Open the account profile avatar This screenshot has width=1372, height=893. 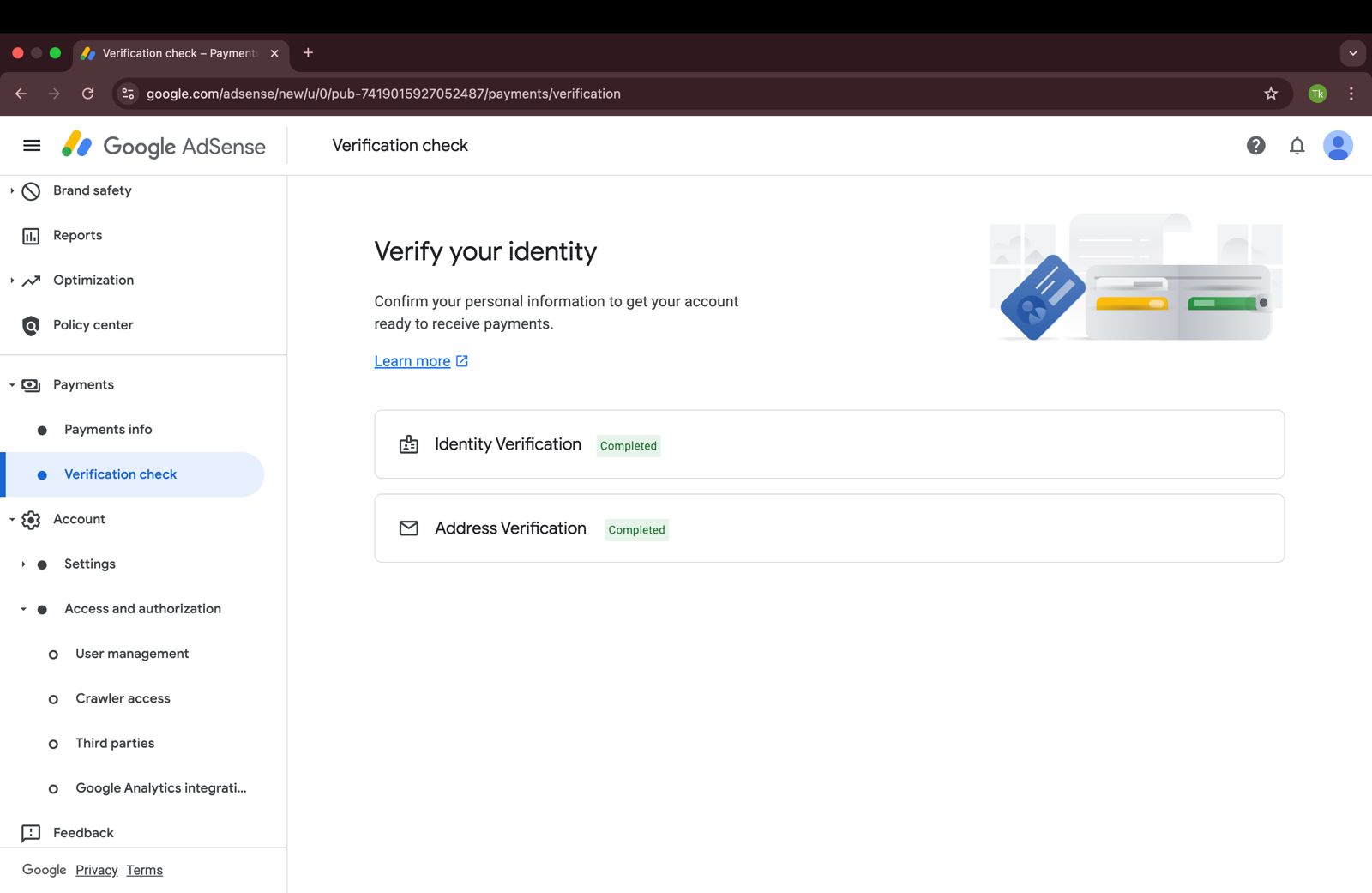click(x=1338, y=146)
